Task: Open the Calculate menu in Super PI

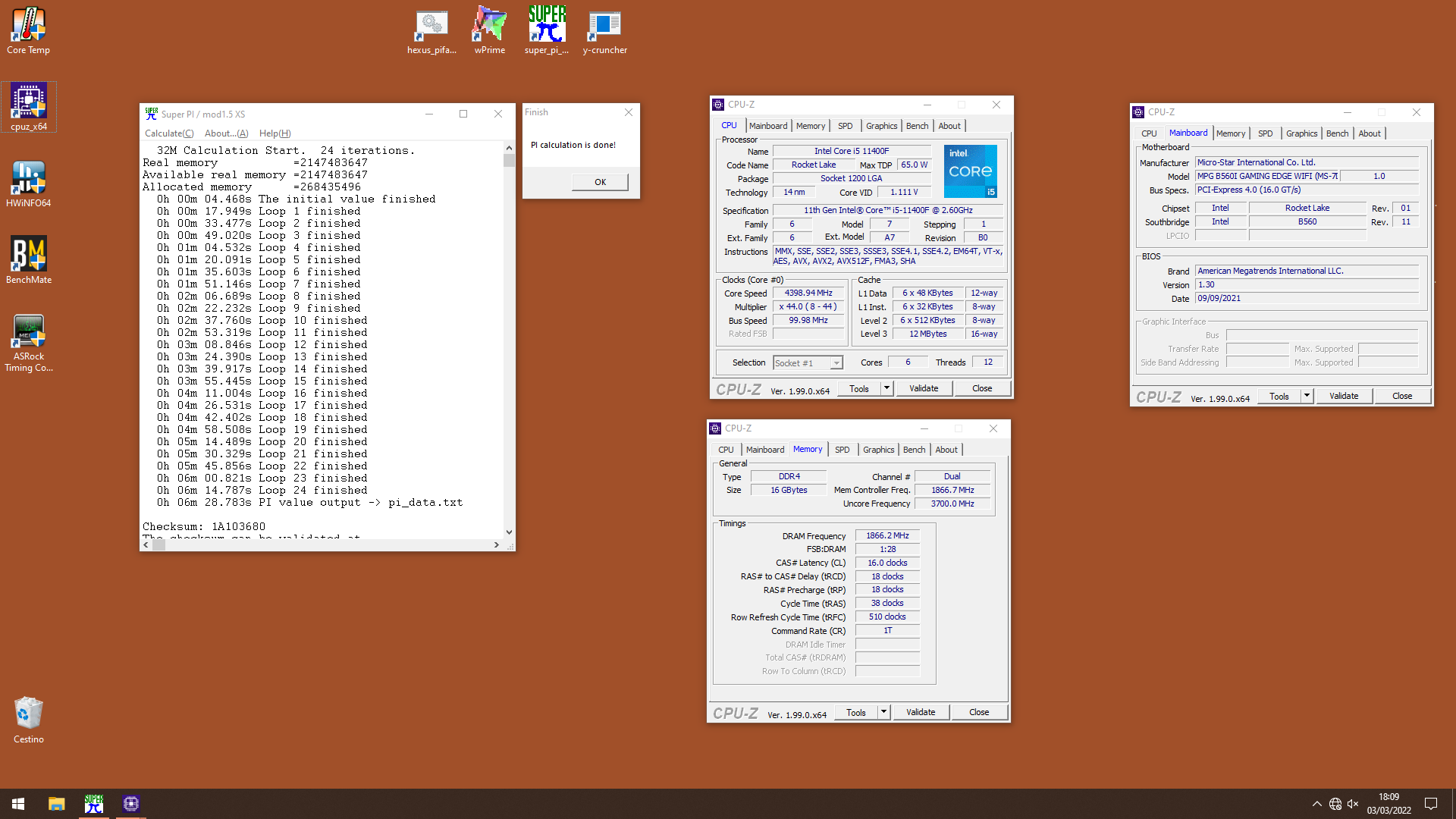Action: pyautogui.click(x=169, y=133)
